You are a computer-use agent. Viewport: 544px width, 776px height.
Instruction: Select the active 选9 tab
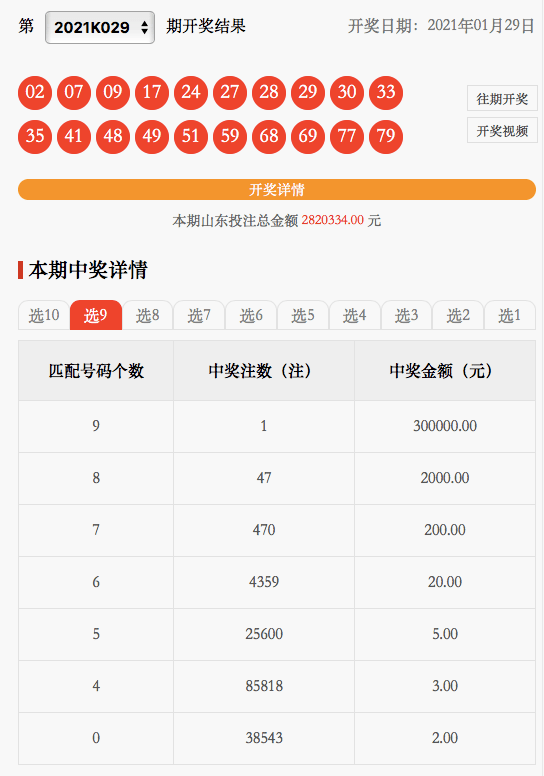point(96,315)
